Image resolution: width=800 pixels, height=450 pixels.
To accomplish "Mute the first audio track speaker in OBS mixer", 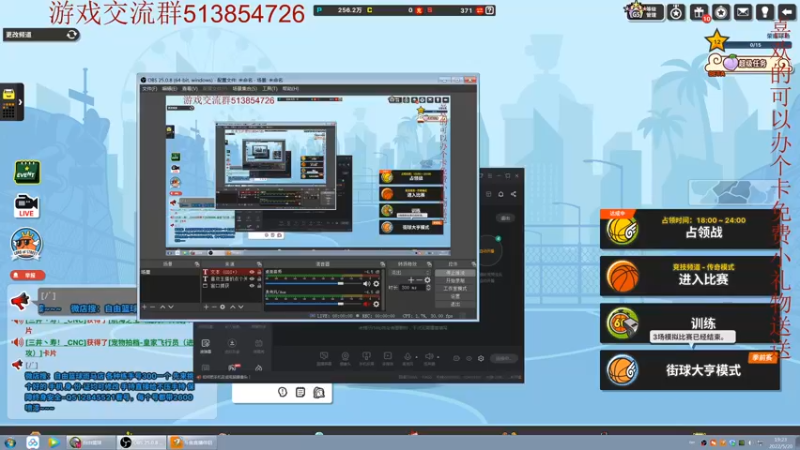I will 367,284.
